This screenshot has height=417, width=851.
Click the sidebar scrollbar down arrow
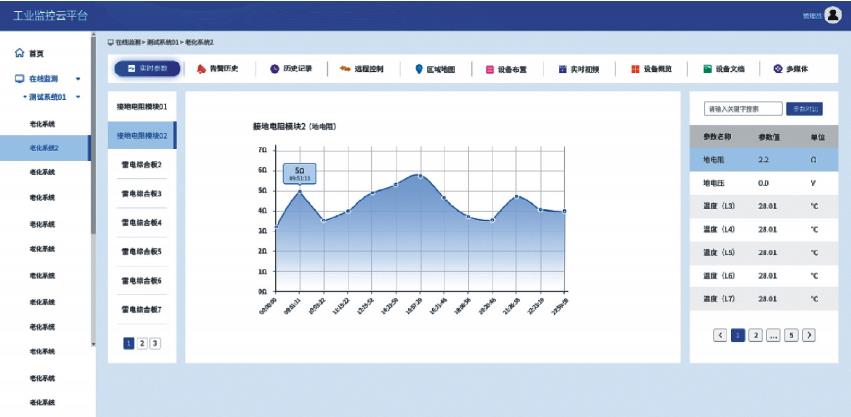pos(93,344)
